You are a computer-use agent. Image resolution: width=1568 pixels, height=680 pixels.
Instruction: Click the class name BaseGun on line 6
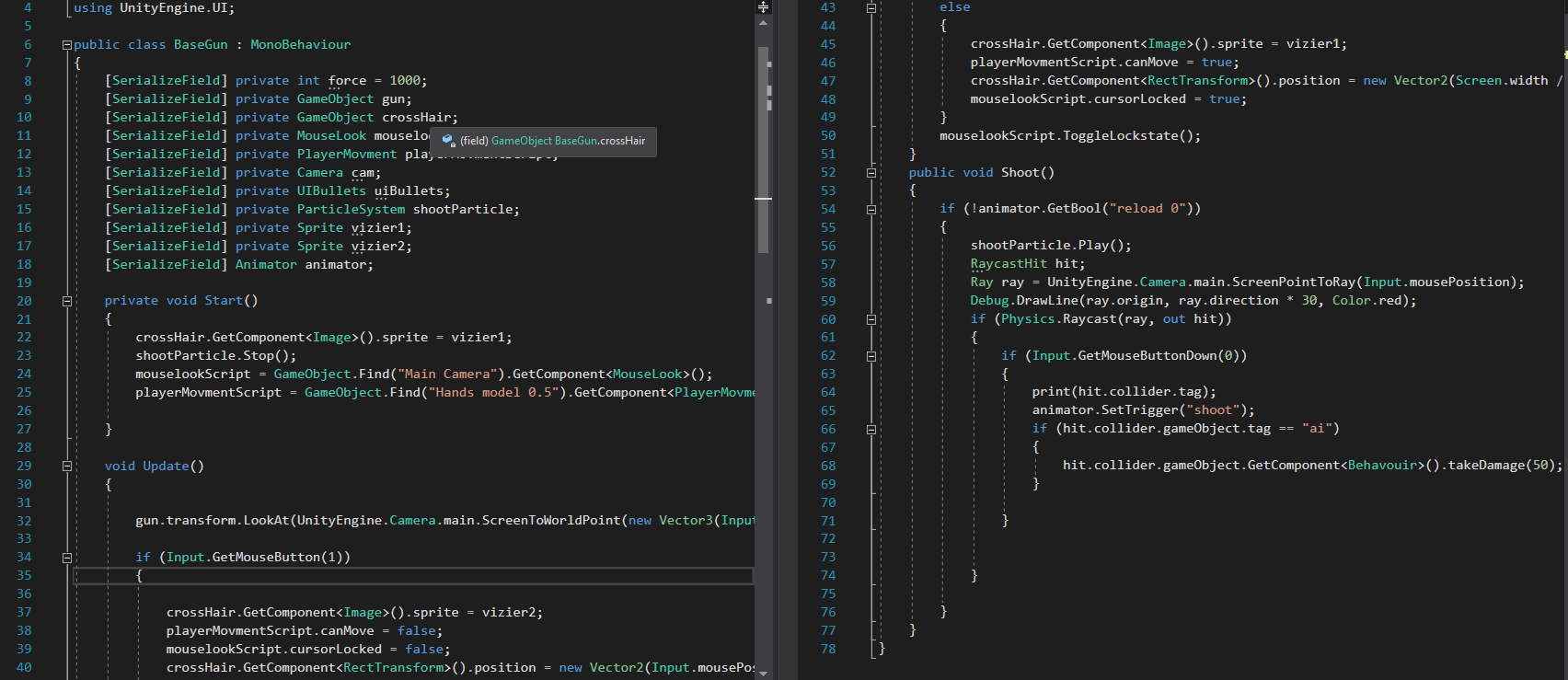pos(201,44)
